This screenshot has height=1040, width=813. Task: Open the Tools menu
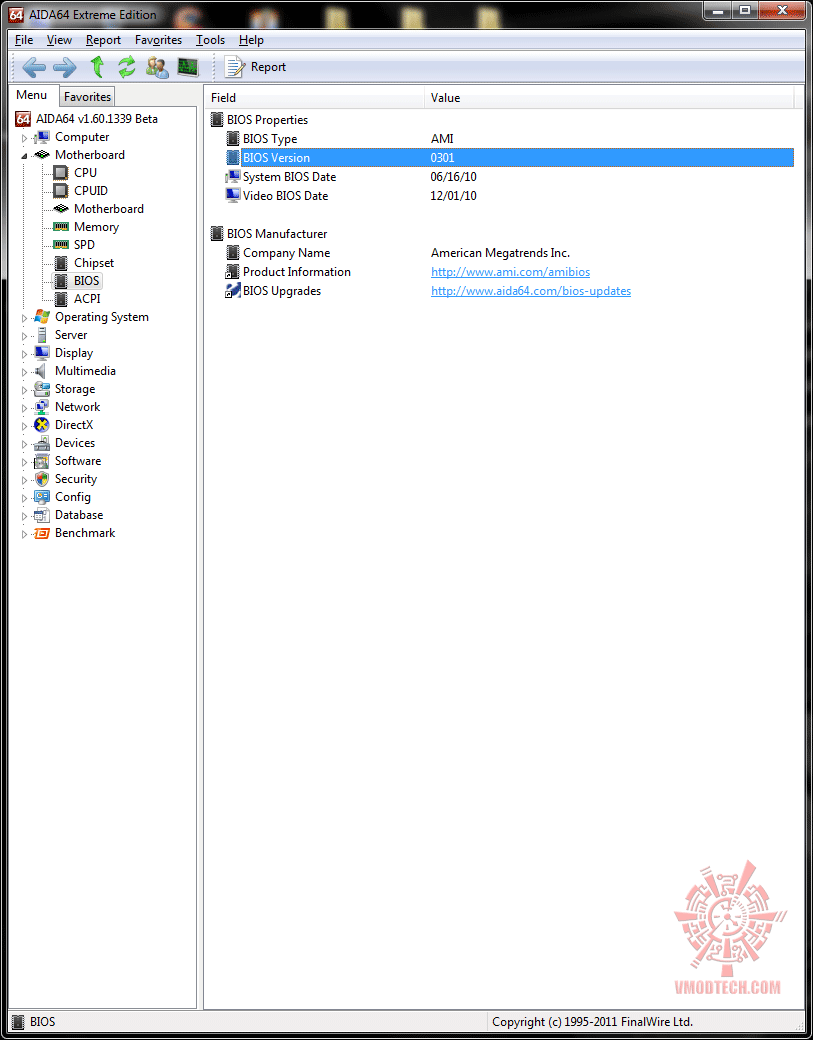pos(210,40)
